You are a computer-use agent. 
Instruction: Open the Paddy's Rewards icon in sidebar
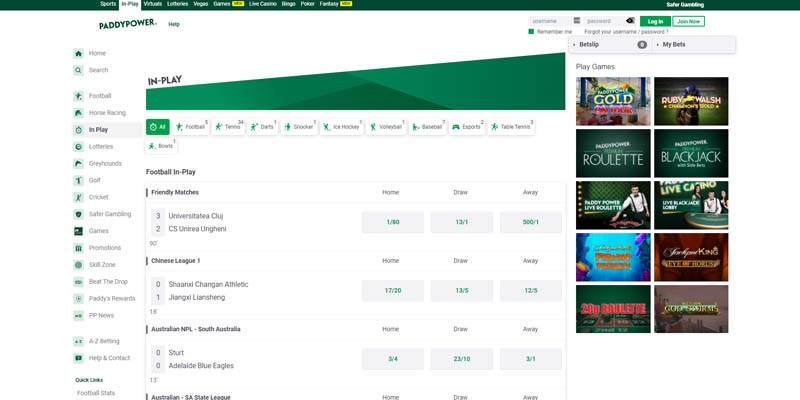click(x=78, y=298)
